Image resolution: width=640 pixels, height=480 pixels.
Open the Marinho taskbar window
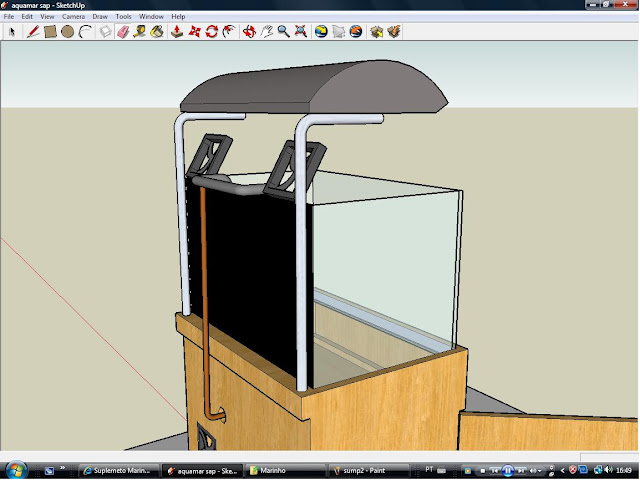click(286, 471)
